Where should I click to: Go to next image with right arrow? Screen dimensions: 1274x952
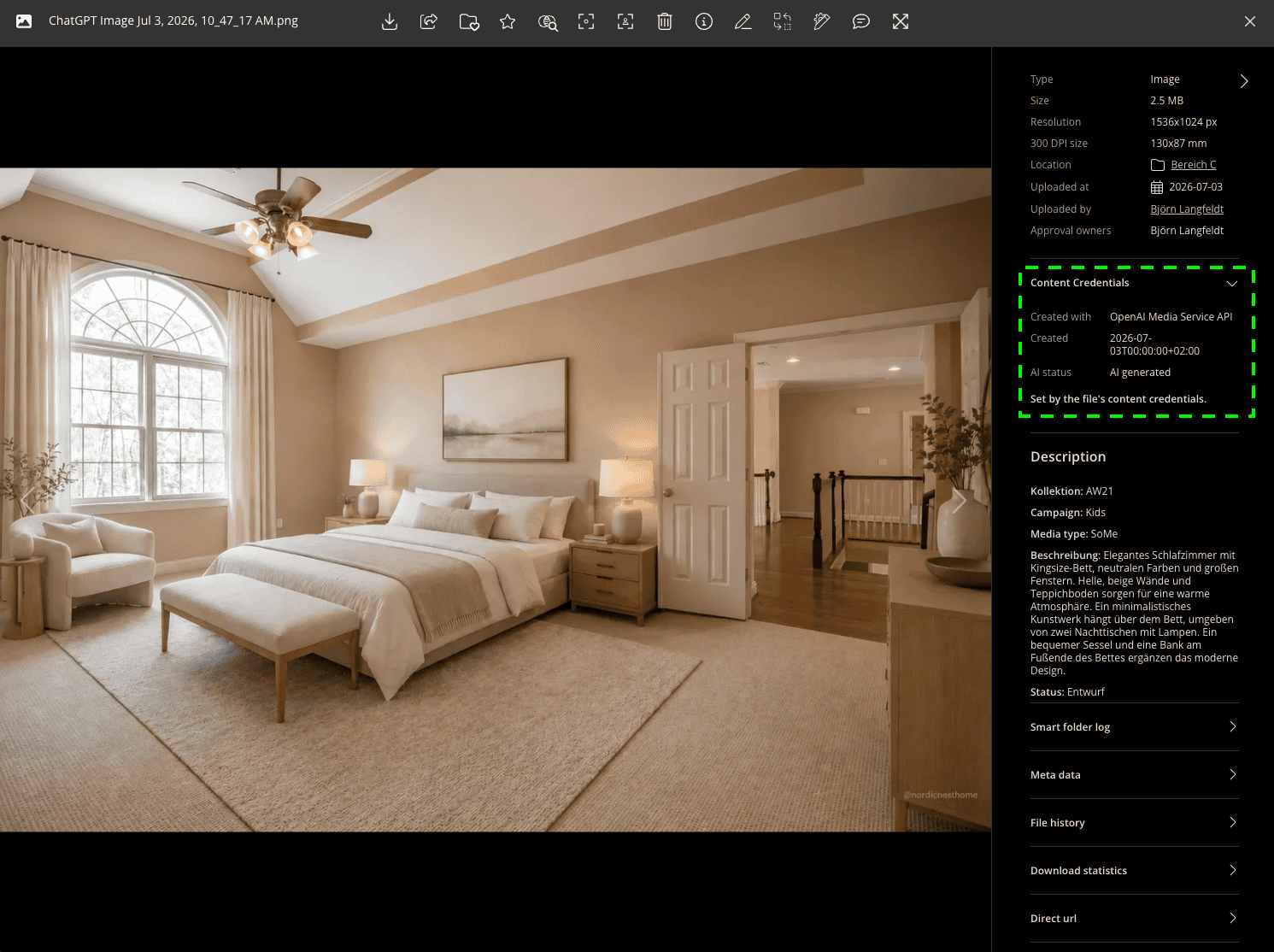point(960,500)
